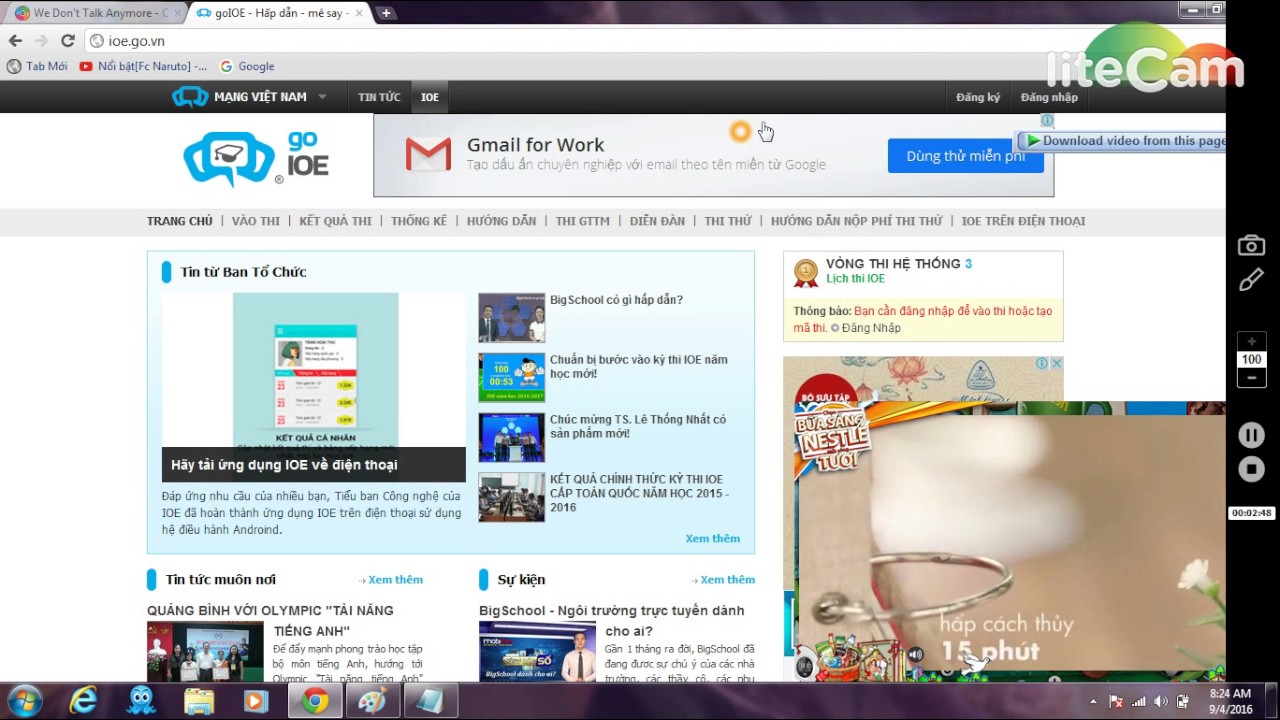The width and height of the screenshot is (1280, 720).
Task: Reload the page with the refresh icon
Action: point(67,41)
